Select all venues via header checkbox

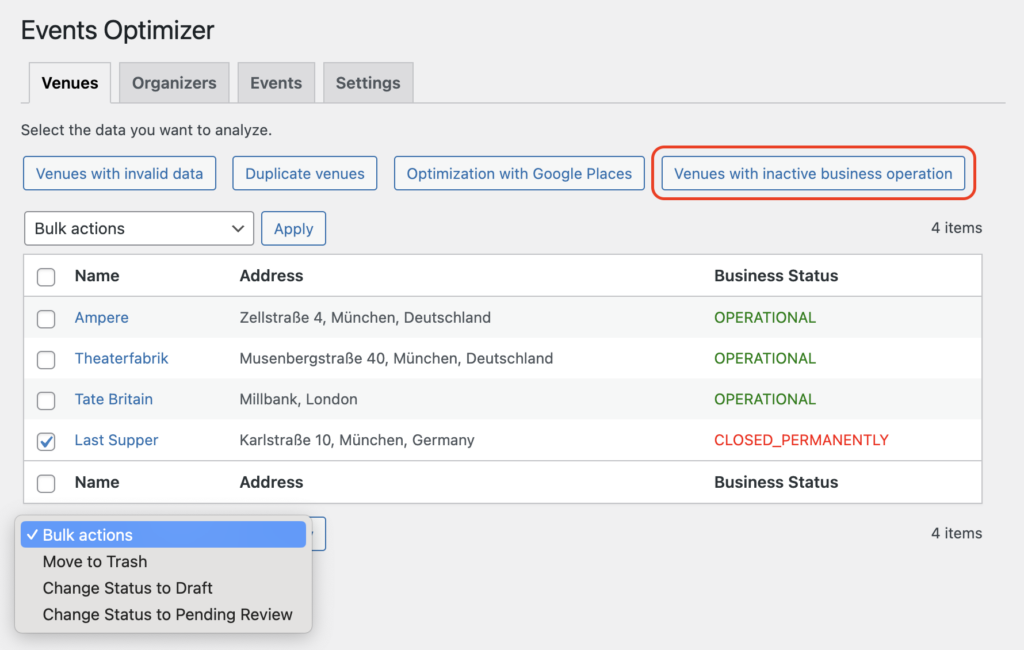(45, 277)
